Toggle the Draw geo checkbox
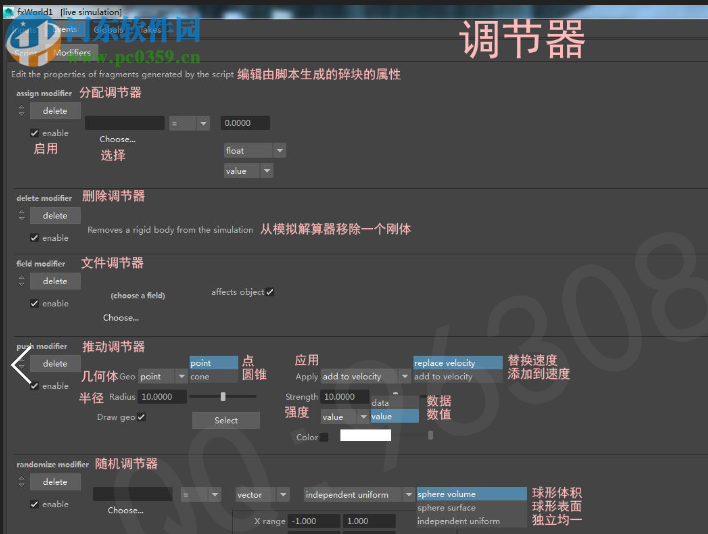This screenshot has height=534, width=708. coord(141,417)
